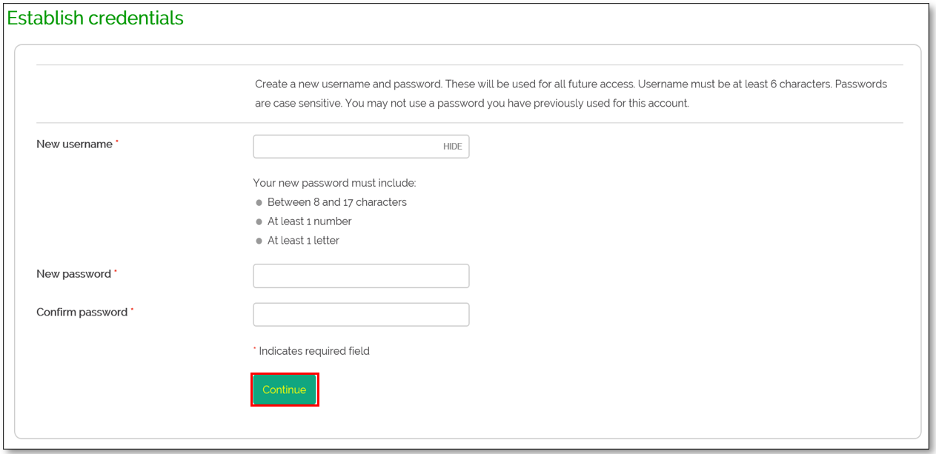Select the Confirm password text box
Screen dimensions: 936x454
click(361, 315)
